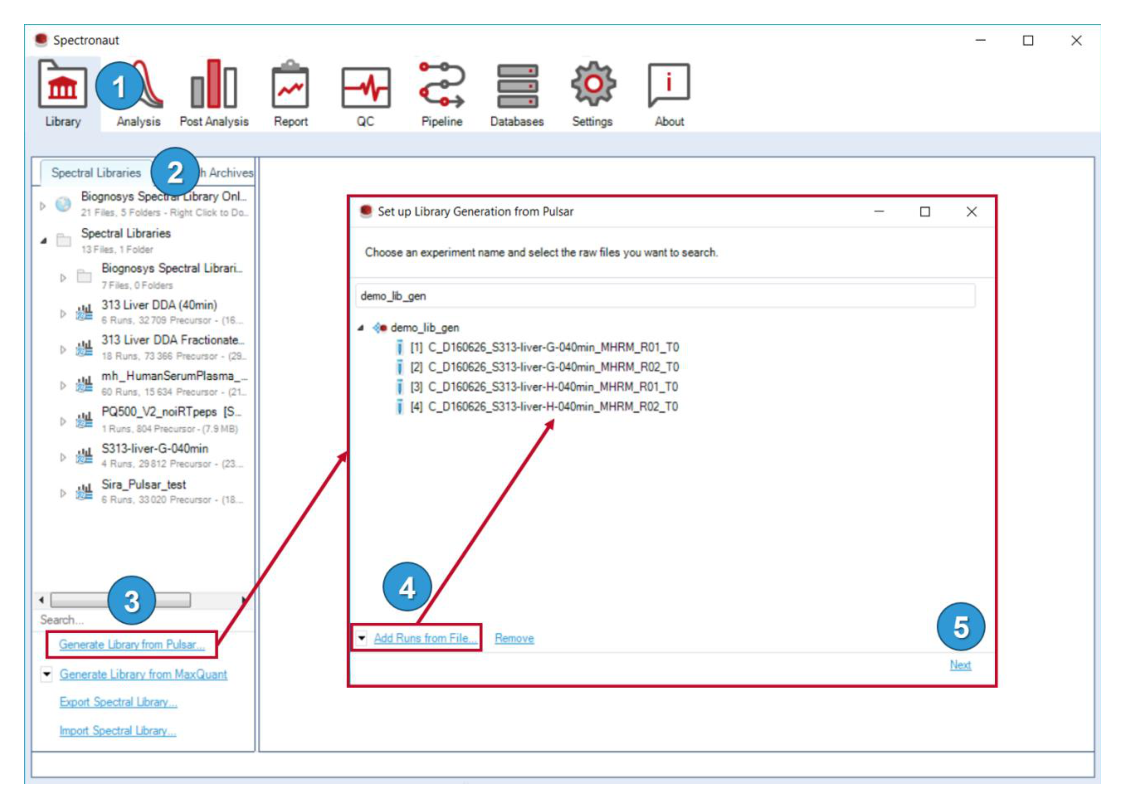Click Generate Library from Pulsar link
Viewport: 1126px width, 808px height.
[x=132, y=644]
